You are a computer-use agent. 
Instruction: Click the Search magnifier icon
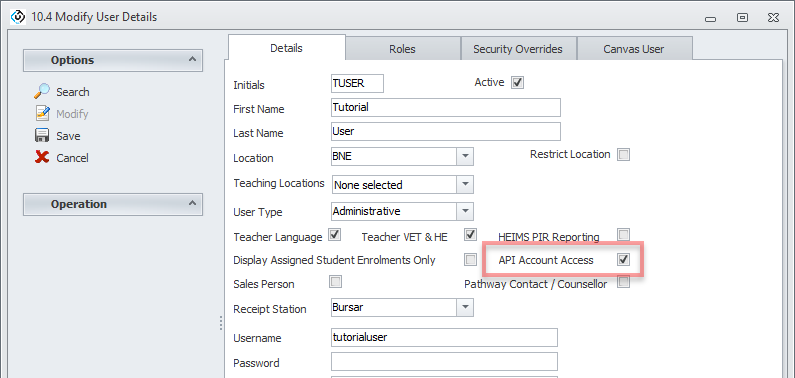tap(42, 92)
